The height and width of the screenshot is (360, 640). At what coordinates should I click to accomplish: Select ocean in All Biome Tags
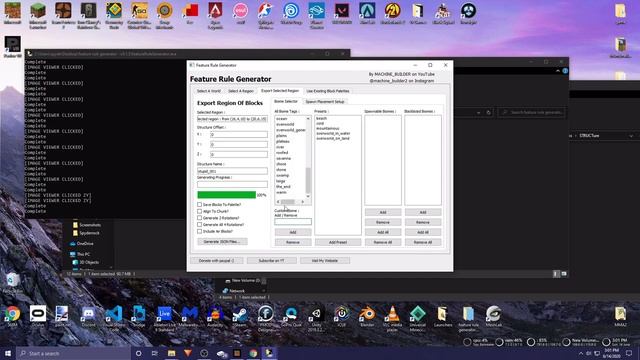pos(282,119)
